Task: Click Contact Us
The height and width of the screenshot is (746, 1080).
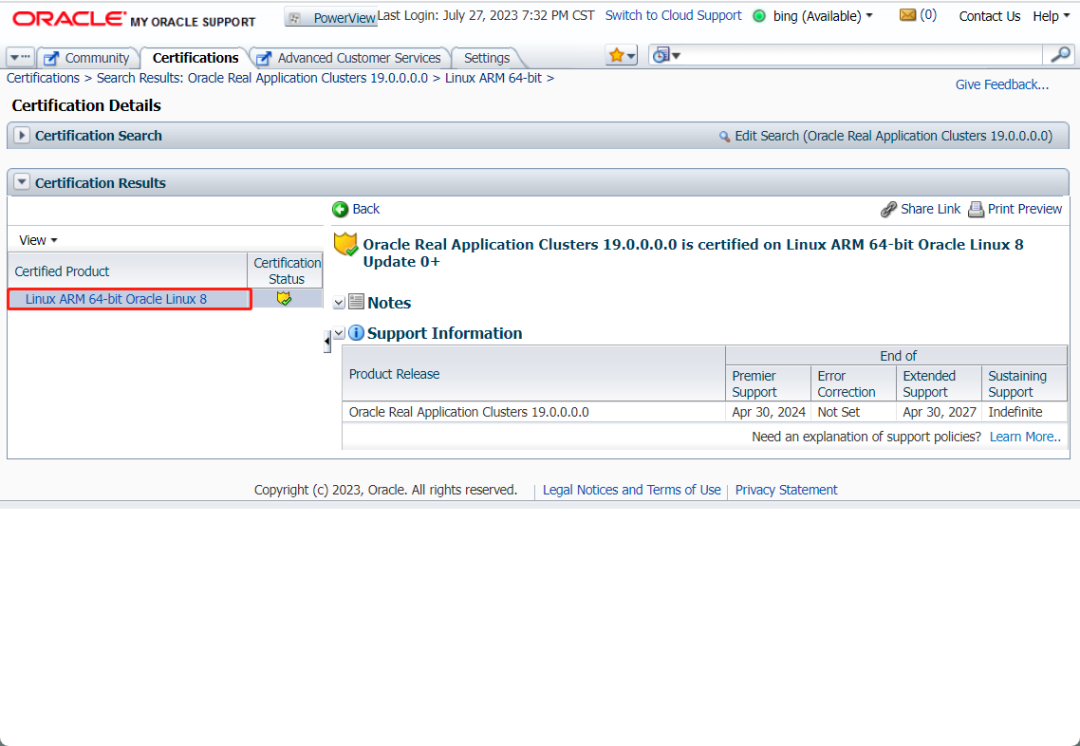Action: (x=989, y=17)
